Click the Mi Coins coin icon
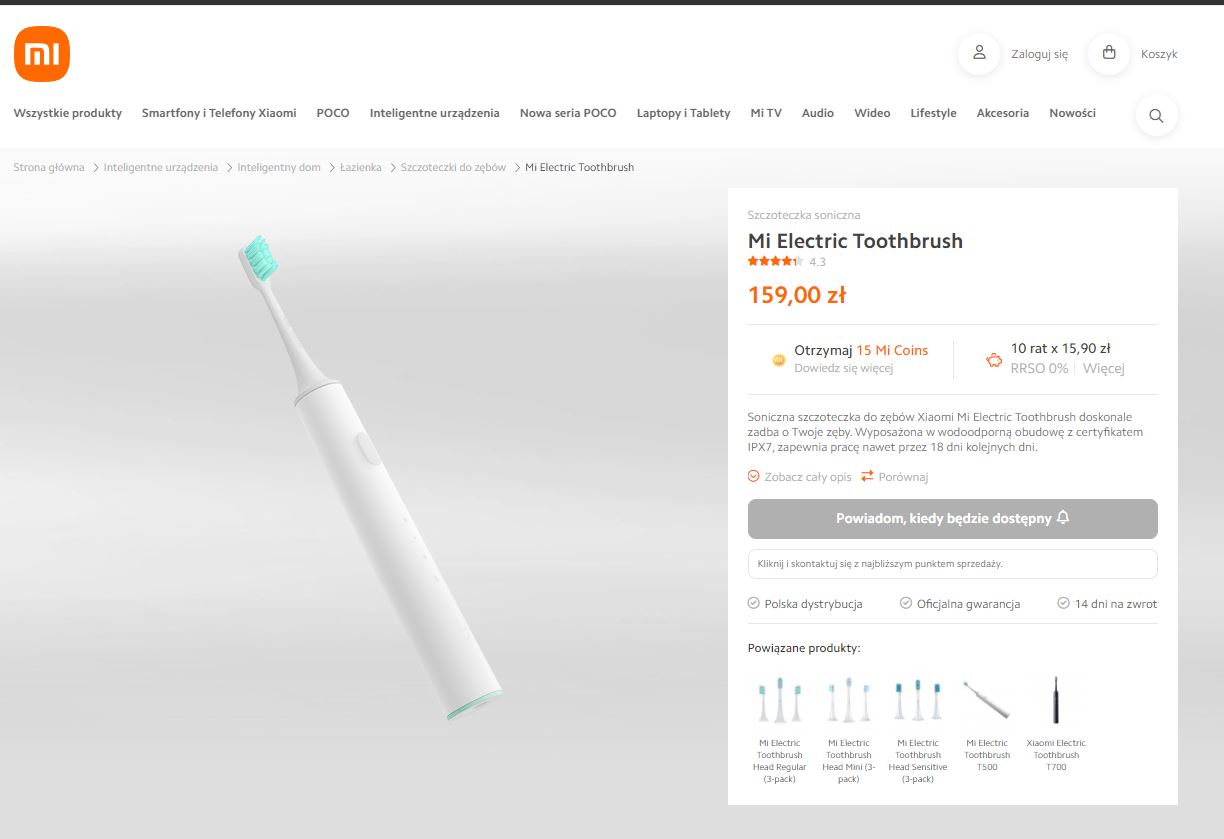Viewport: 1224px width, 839px height. [779, 360]
